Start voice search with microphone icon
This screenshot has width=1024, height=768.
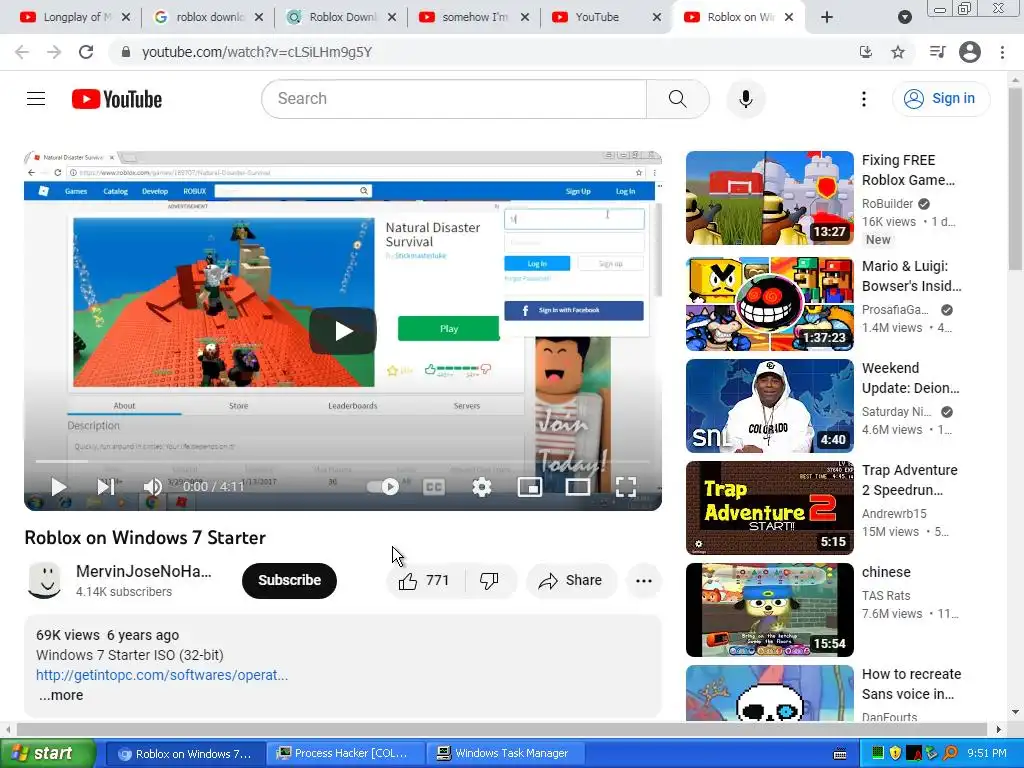(746, 99)
